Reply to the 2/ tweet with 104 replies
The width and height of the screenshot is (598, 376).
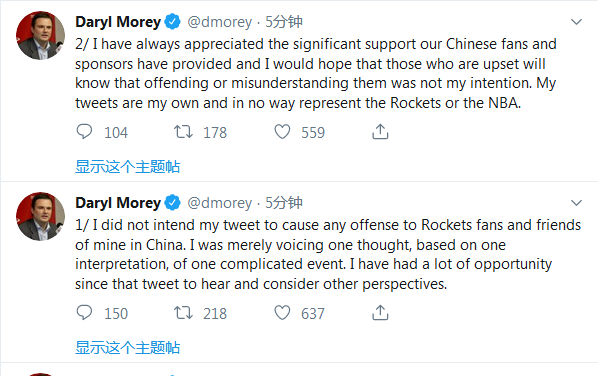[84, 132]
